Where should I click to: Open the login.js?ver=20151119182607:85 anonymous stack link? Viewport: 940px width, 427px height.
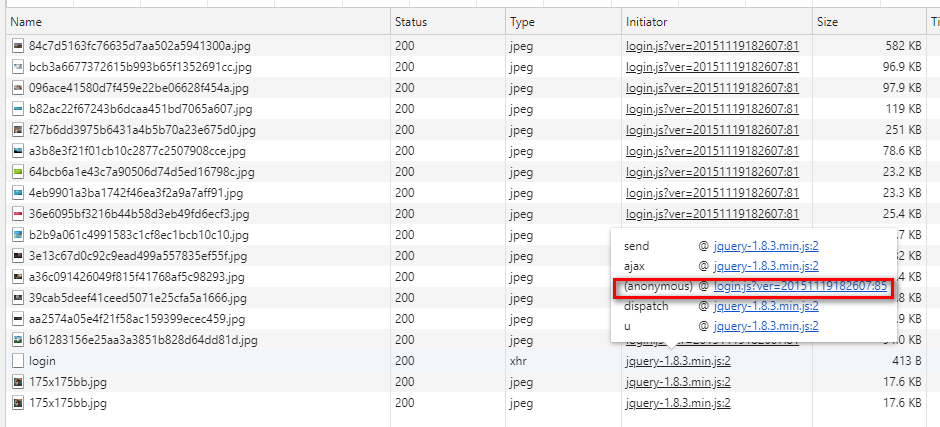tap(800, 287)
